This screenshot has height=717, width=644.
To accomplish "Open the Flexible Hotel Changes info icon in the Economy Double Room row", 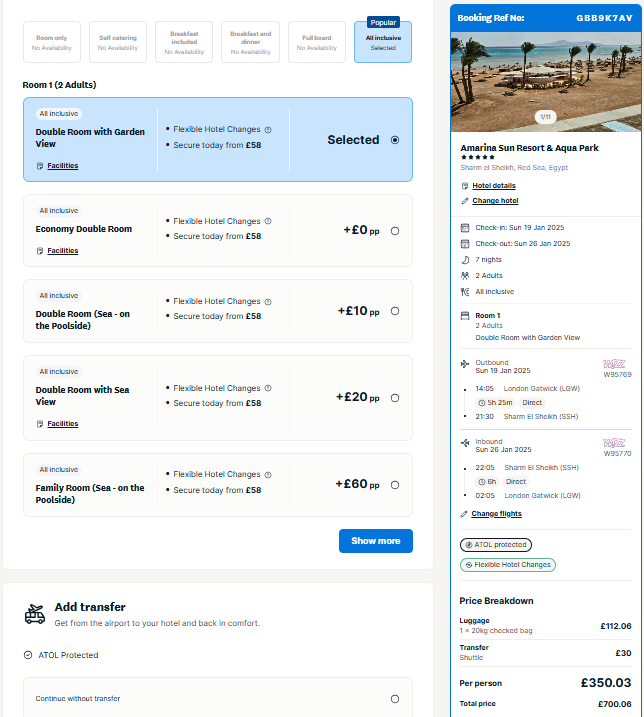I will pos(268,221).
